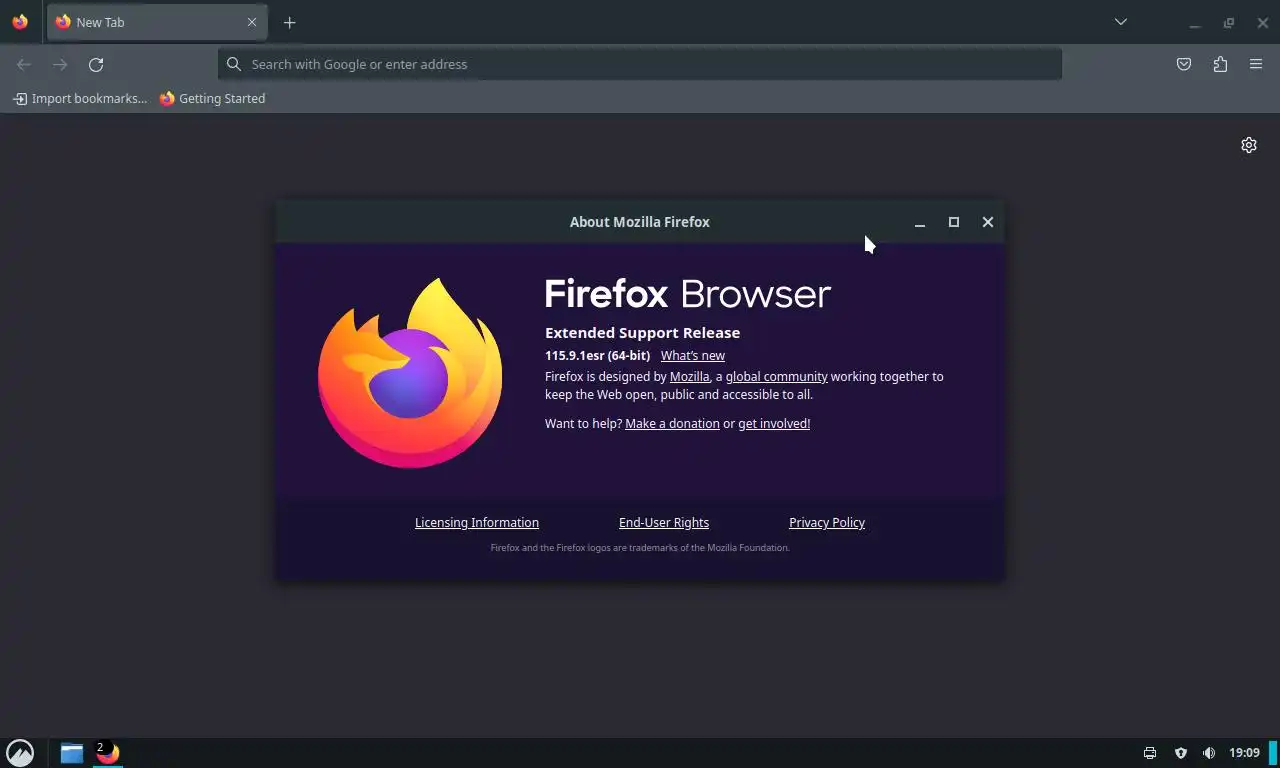Open Licensing Information link
The image size is (1280, 768).
click(x=477, y=523)
